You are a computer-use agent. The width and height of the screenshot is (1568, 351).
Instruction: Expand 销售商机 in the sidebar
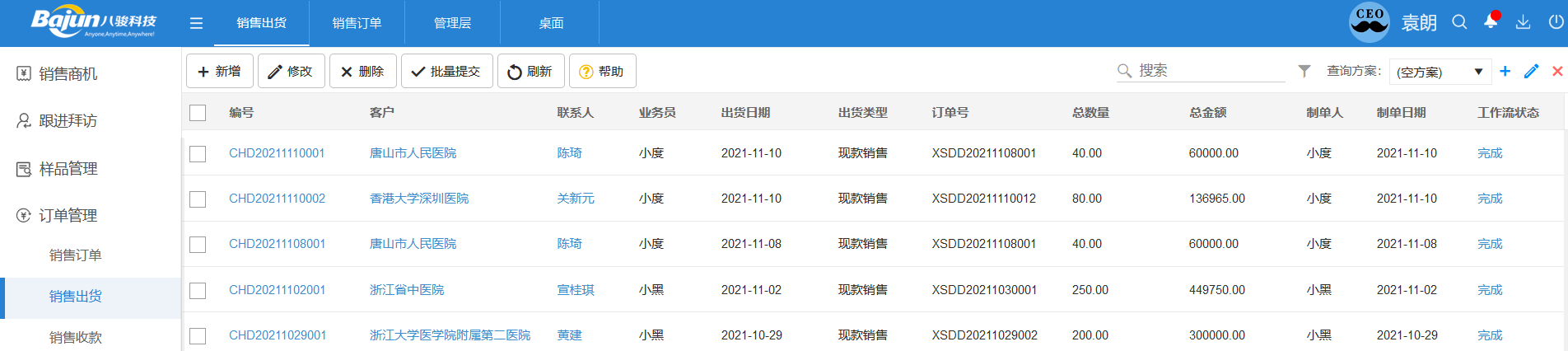point(68,74)
